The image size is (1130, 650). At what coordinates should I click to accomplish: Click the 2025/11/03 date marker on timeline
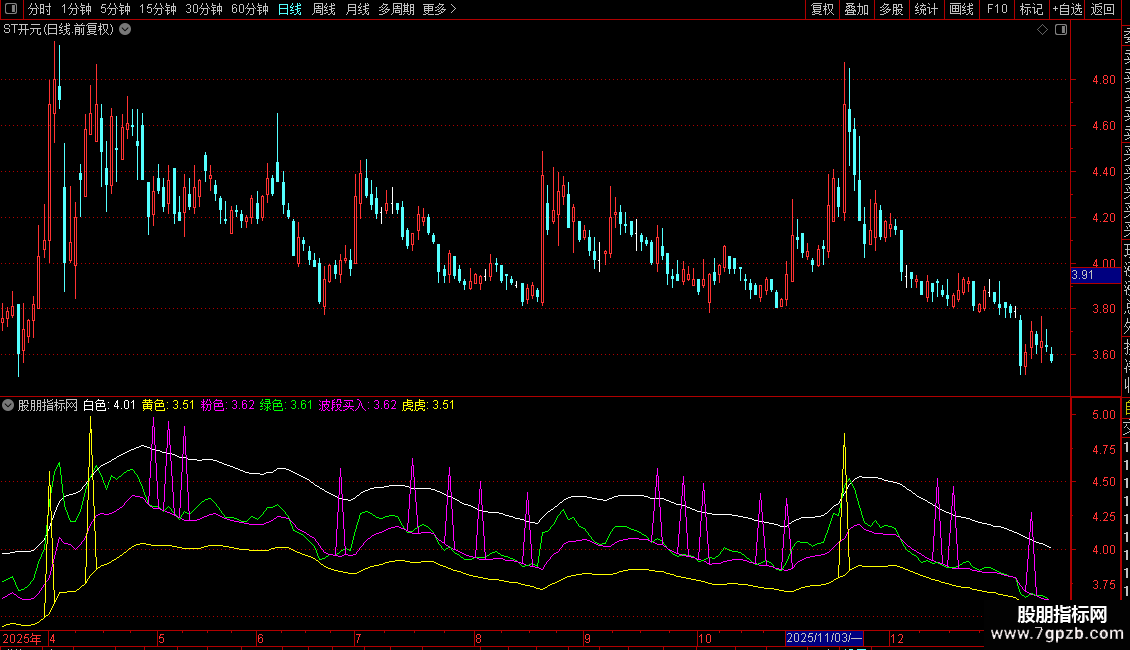pyautogui.click(x=823, y=638)
